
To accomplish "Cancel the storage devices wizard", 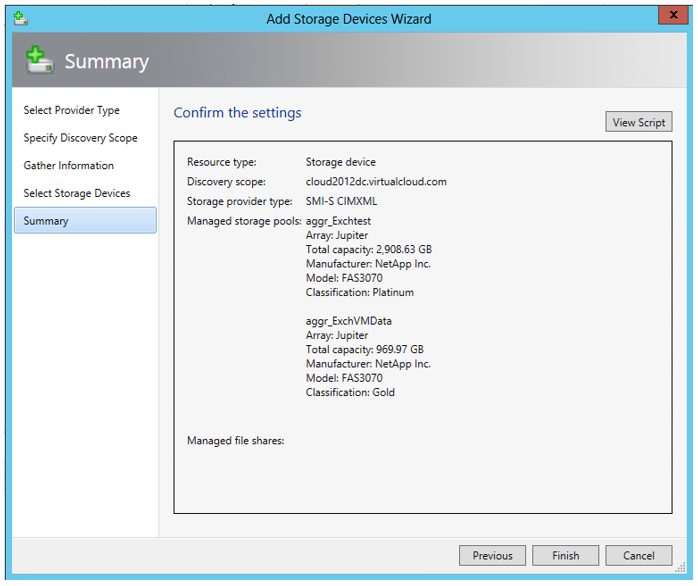I will (x=638, y=556).
